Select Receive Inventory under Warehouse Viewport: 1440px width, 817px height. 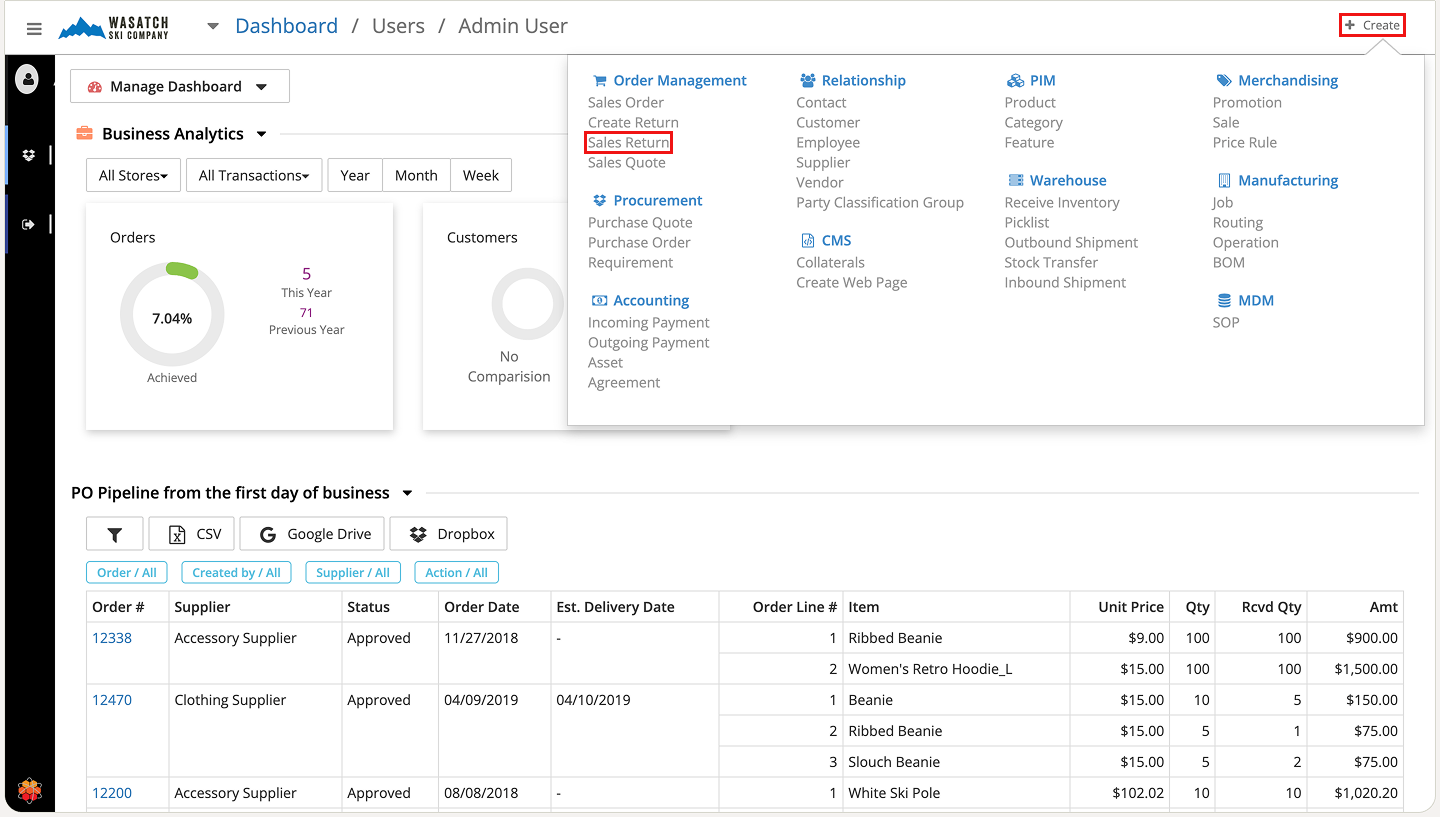[x=1062, y=202]
